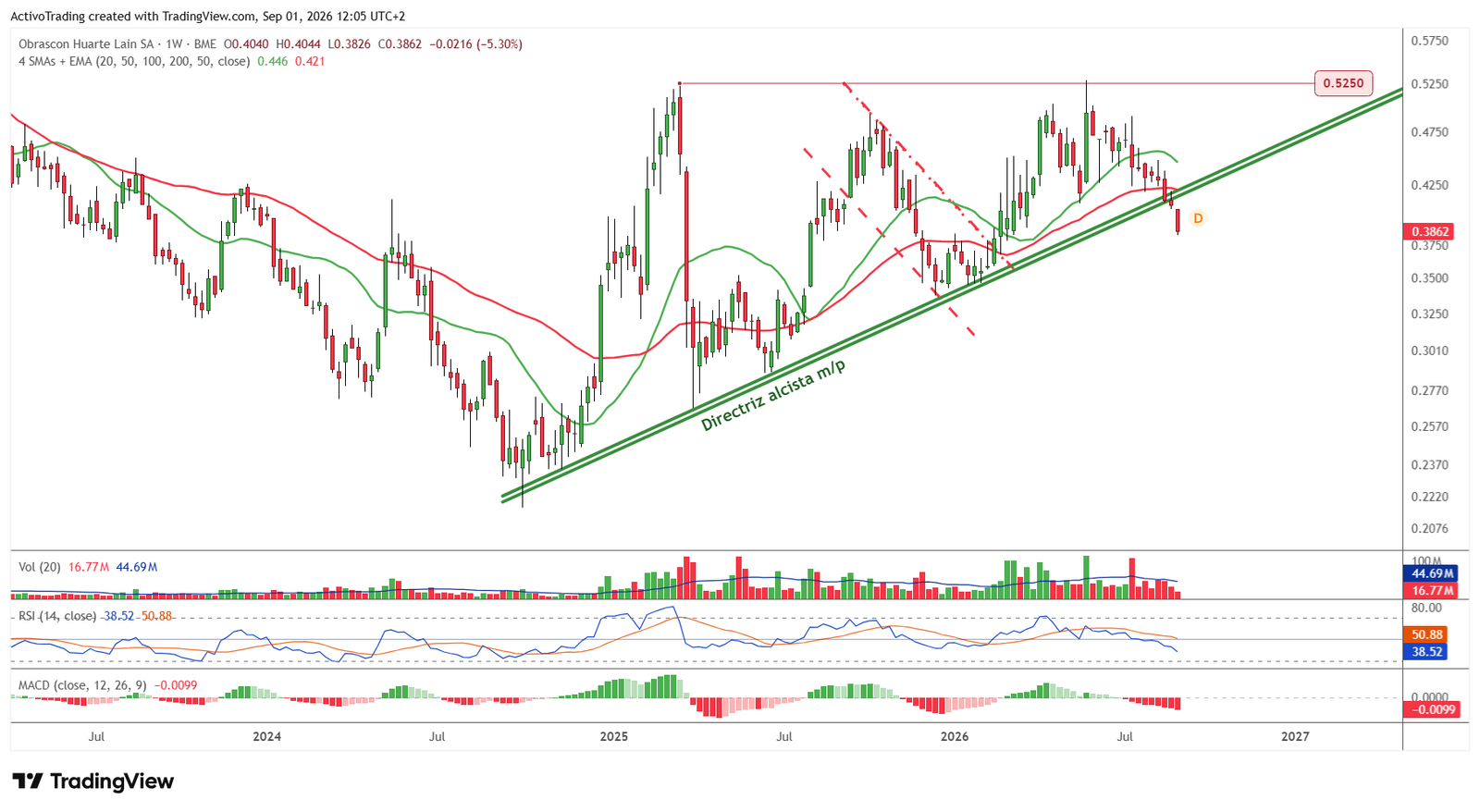
Task: Click the orange D dividend marker
Action: tap(1198, 218)
